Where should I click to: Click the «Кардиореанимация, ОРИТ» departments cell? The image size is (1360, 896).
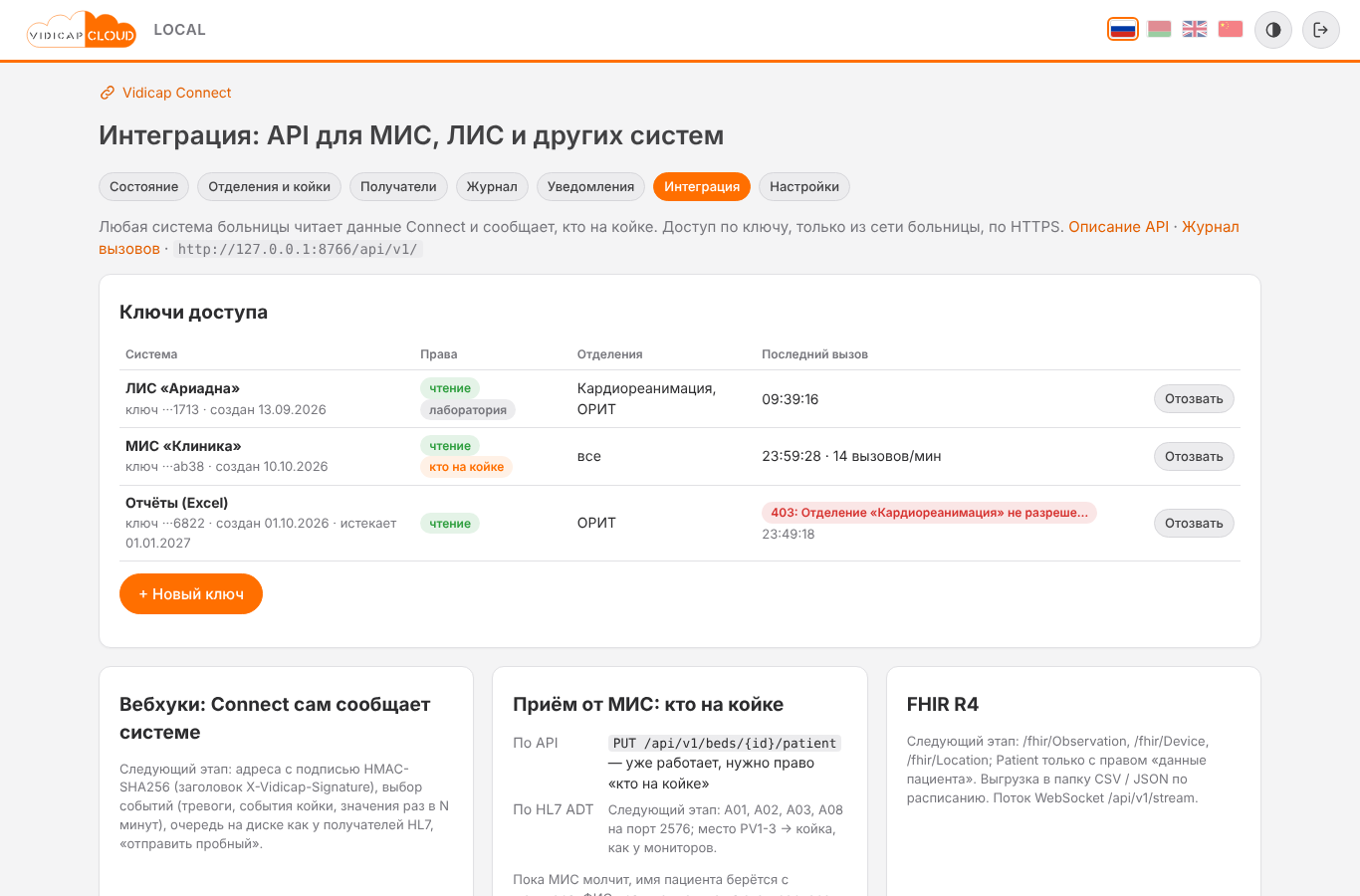647,399
